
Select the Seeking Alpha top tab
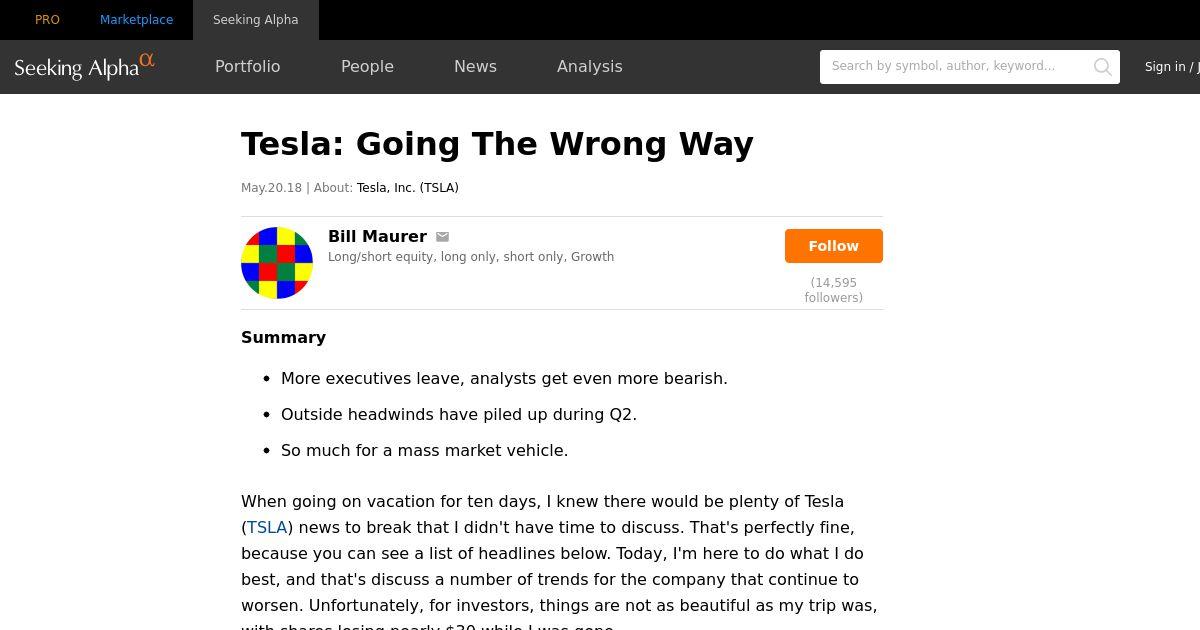tap(256, 20)
